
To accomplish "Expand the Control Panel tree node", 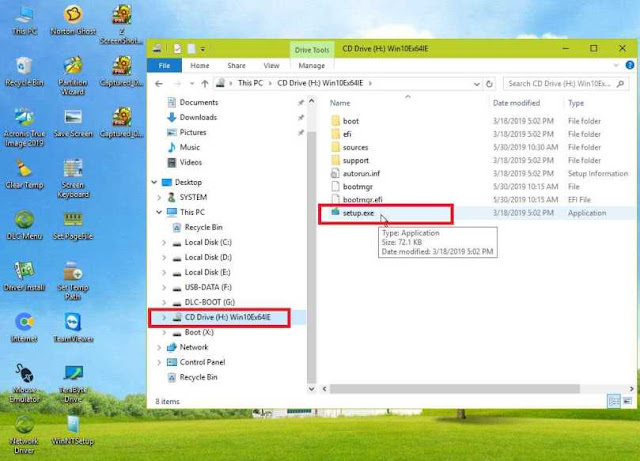I will [159, 362].
